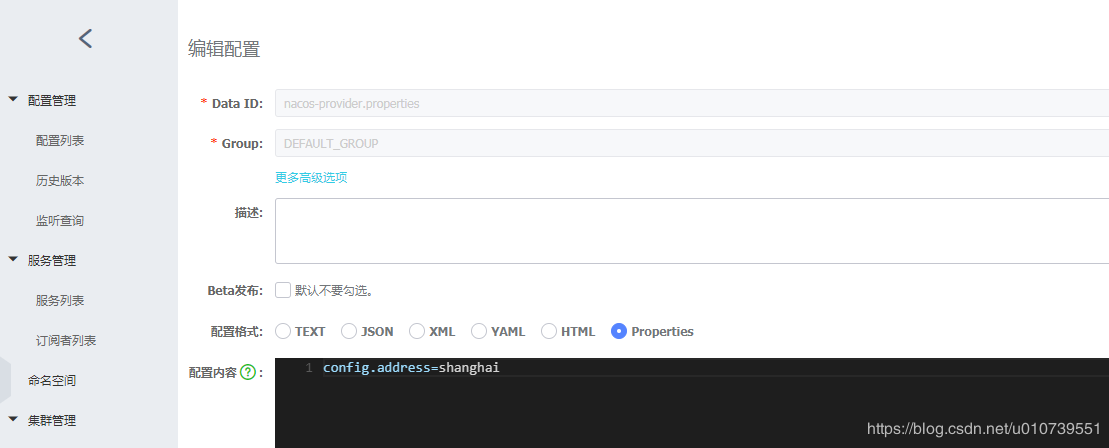This screenshot has width=1109, height=448.
Task: Open 服务列表 in the sidebar
Action: [60, 300]
